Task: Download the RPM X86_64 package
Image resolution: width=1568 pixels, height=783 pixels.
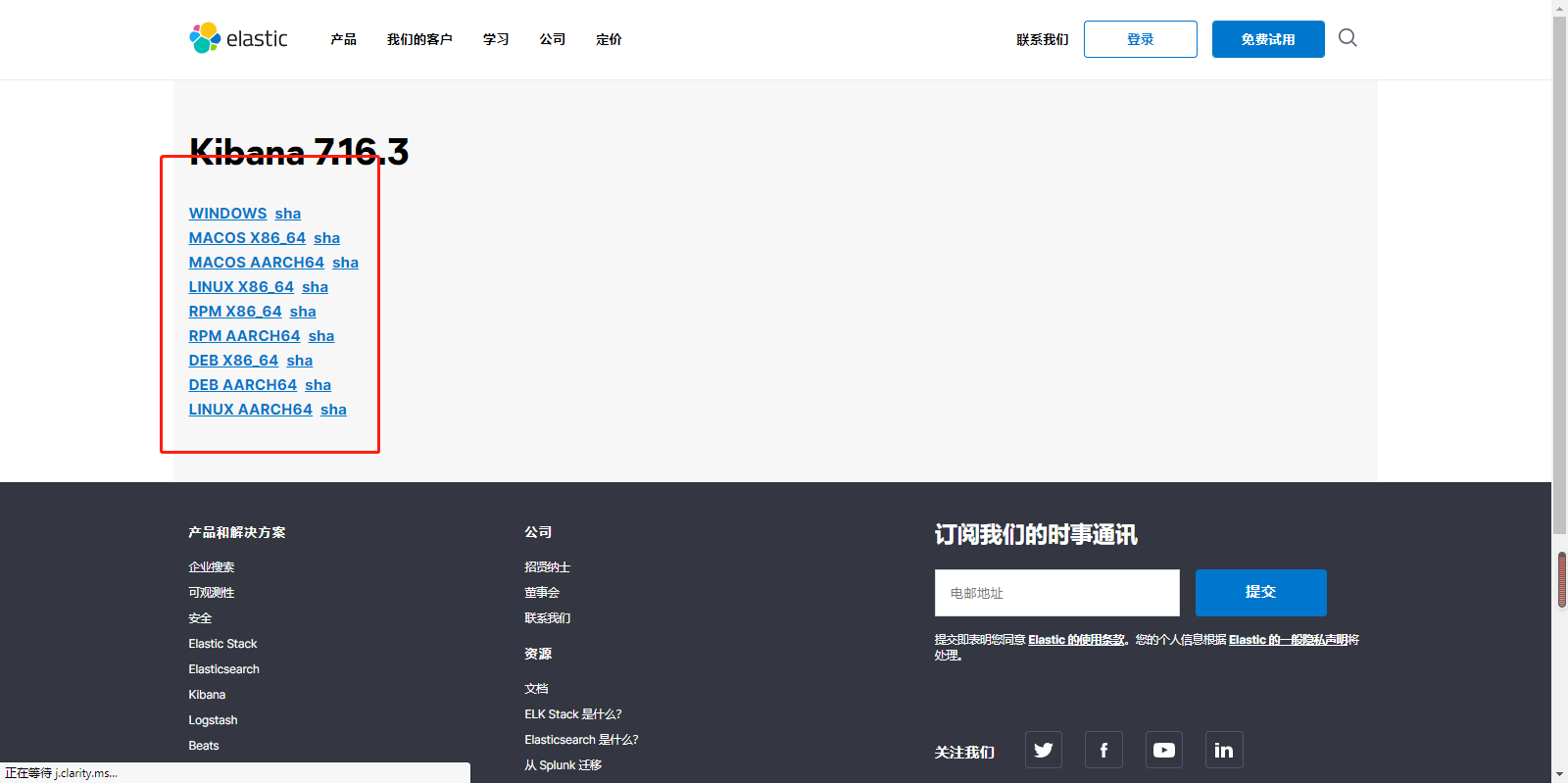Action: pos(235,312)
